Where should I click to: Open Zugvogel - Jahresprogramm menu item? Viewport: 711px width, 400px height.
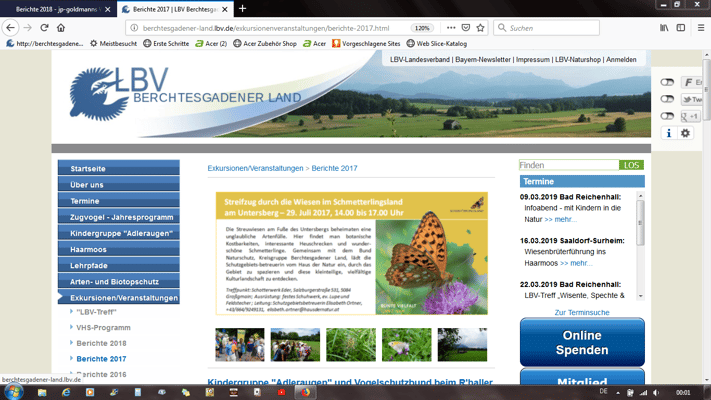pos(119,217)
